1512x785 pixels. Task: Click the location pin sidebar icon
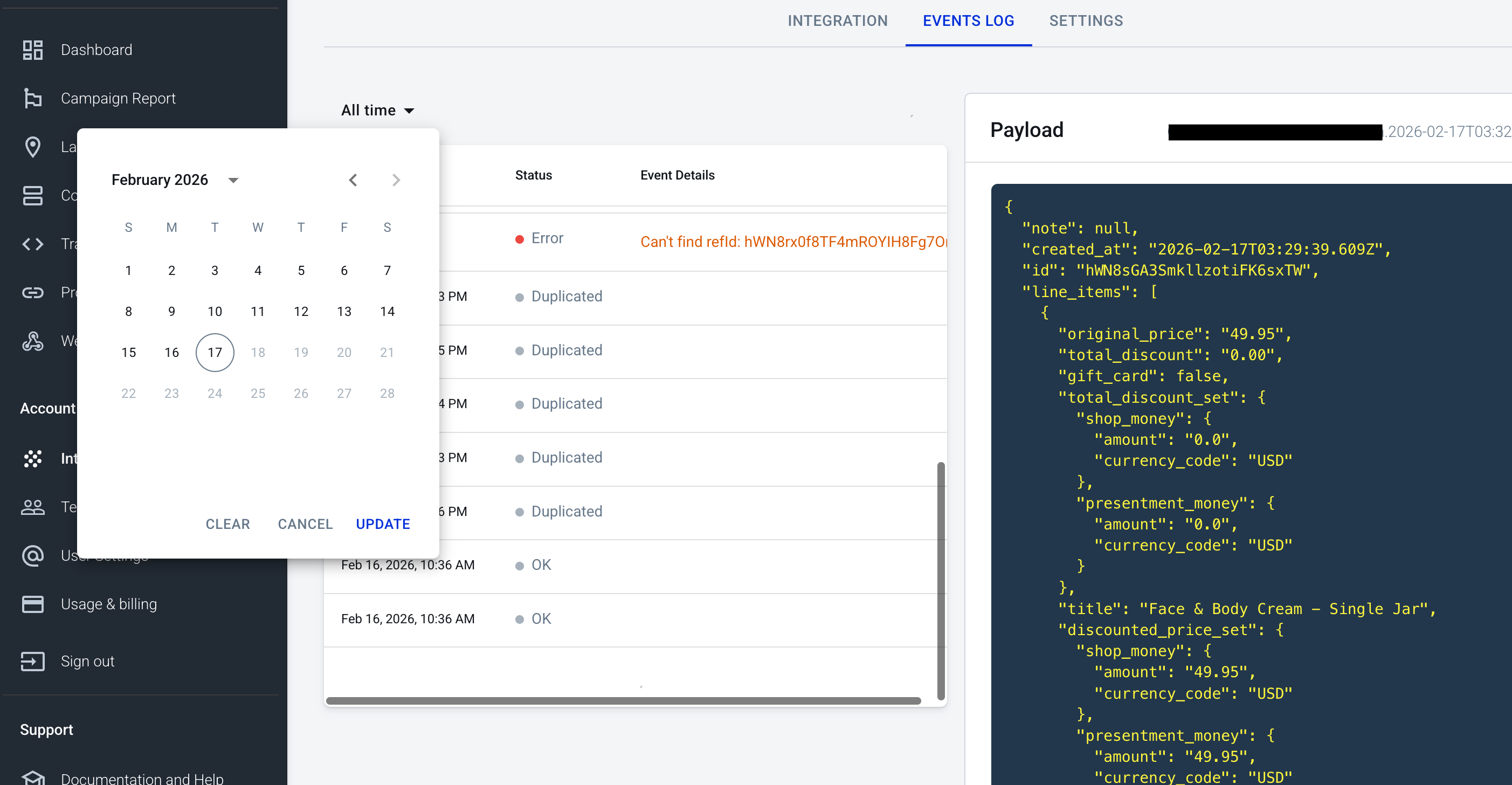point(33,147)
